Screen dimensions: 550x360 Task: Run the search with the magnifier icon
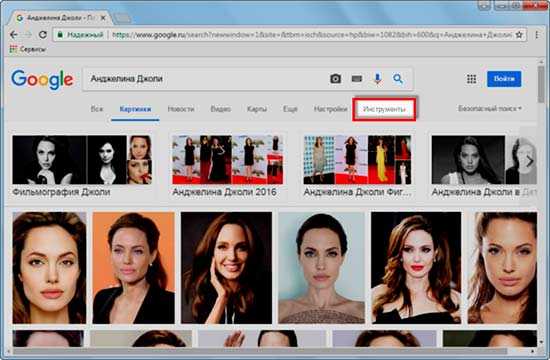[x=398, y=79]
